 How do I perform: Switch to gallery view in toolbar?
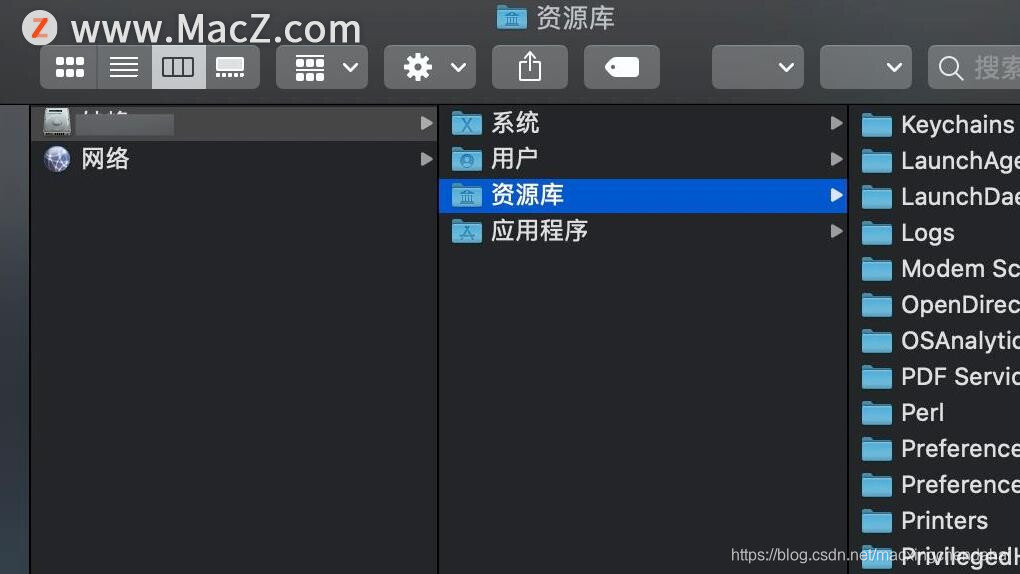click(232, 67)
